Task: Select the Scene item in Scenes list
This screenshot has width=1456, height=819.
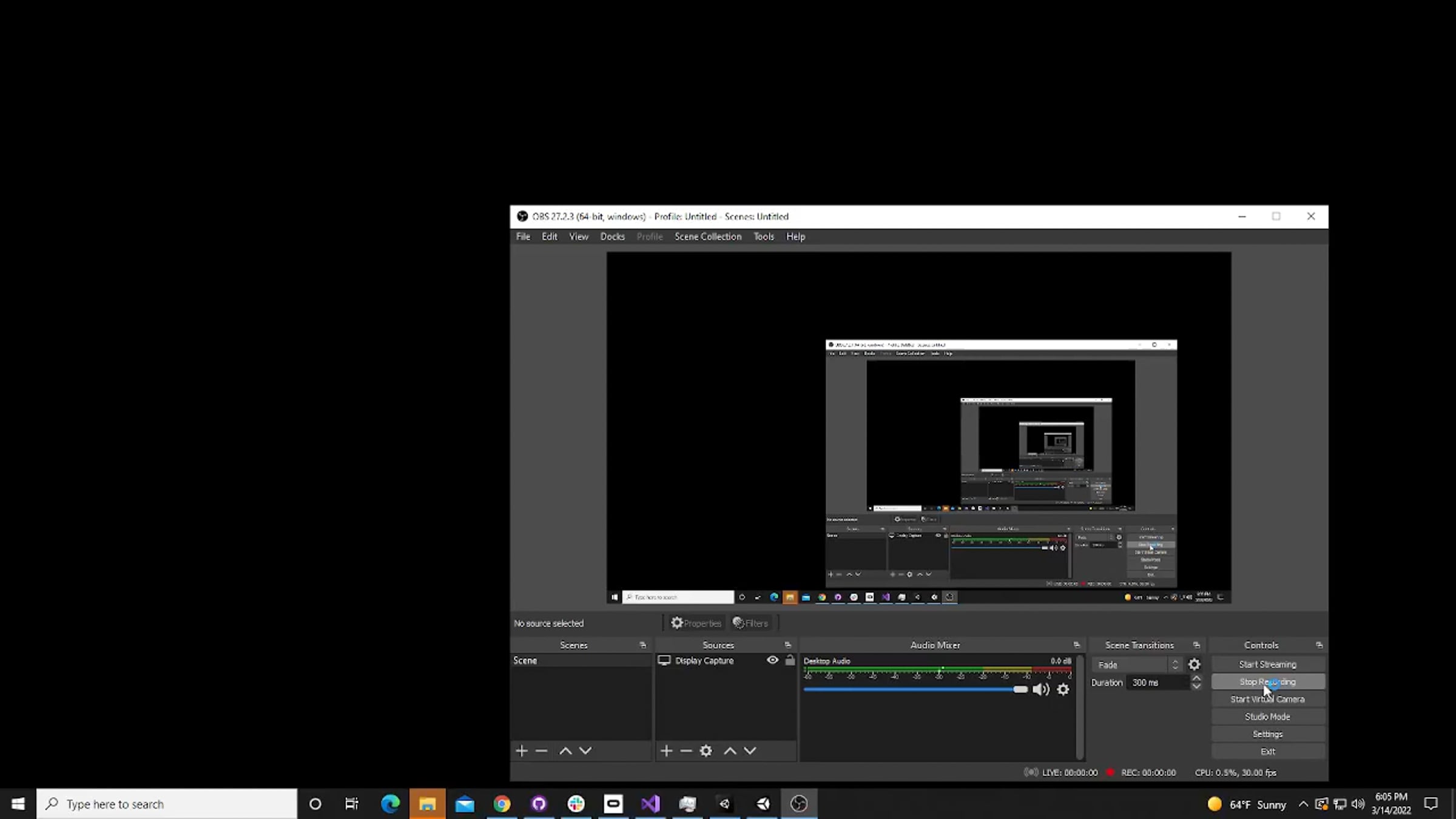Action: [581, 661]
